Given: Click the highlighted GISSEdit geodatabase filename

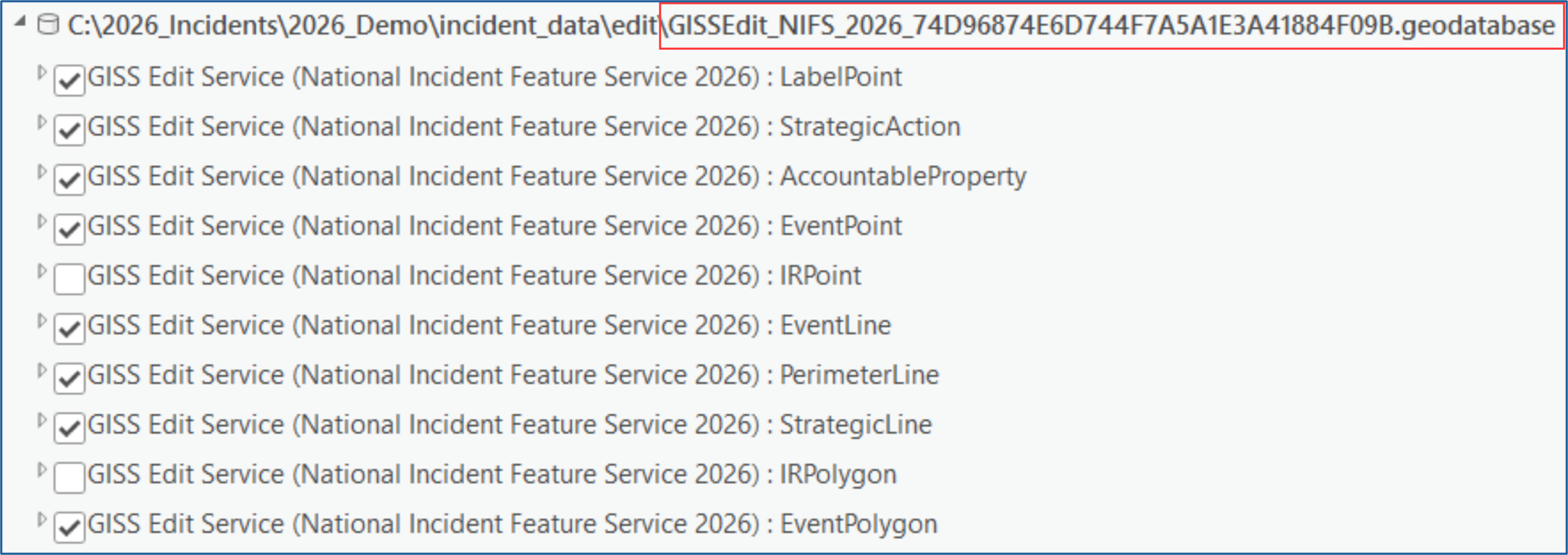Looking at the screenshot, I should click(x=1110, y=26).
